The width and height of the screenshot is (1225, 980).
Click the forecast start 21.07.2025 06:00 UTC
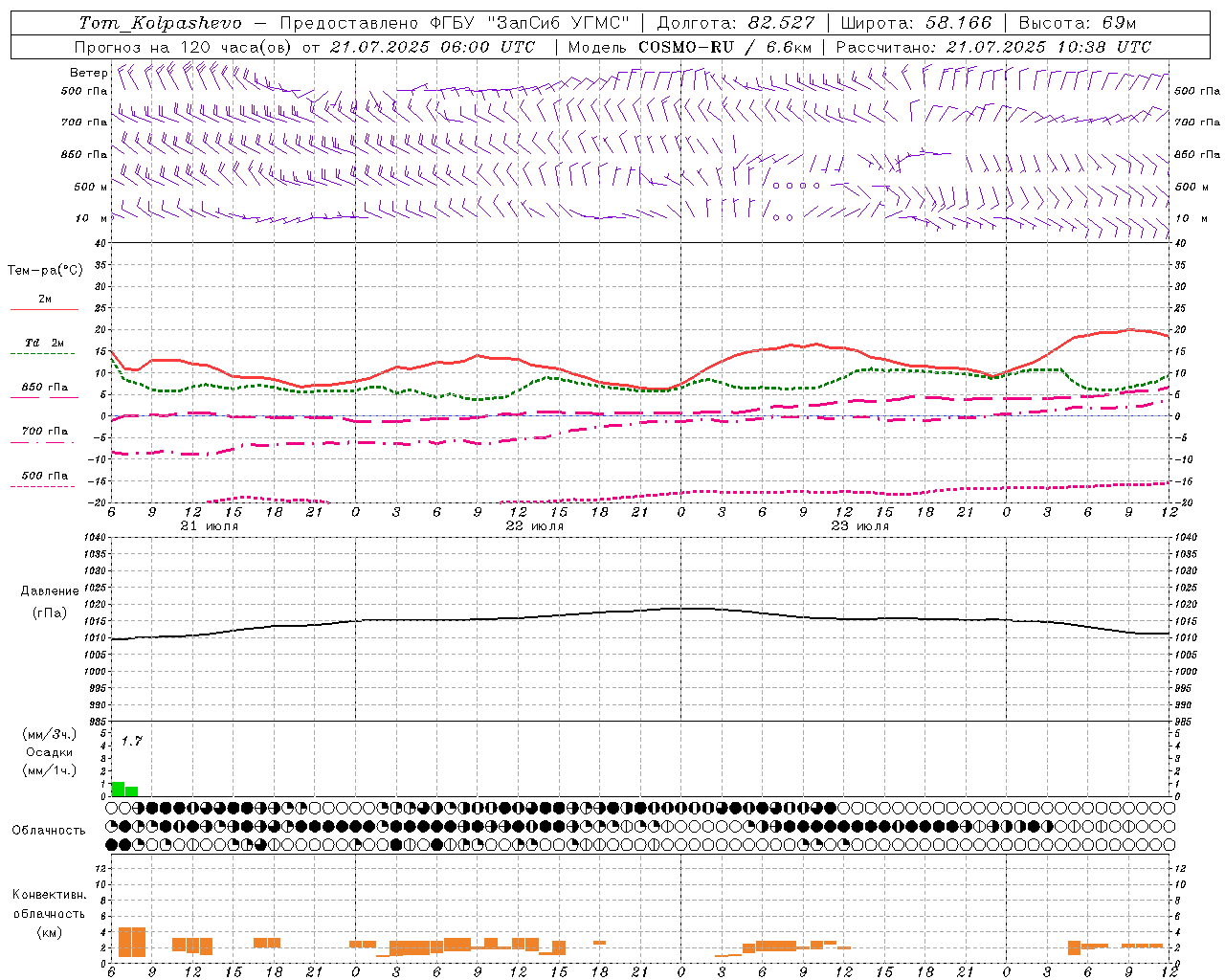(x=432, y=47)
